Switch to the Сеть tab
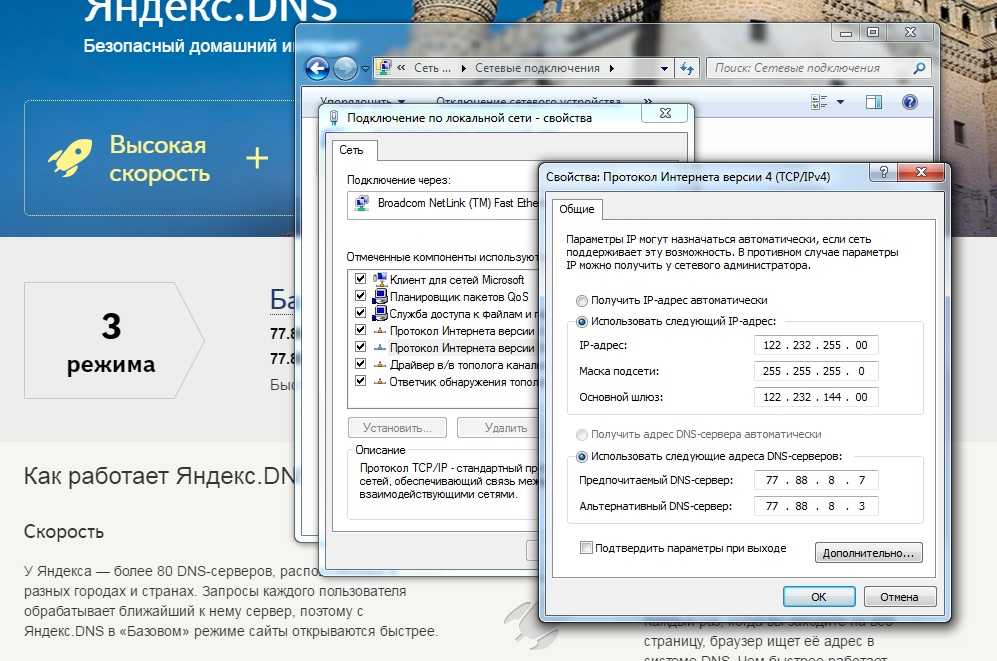997x661 pixels. tap(351, 150)
